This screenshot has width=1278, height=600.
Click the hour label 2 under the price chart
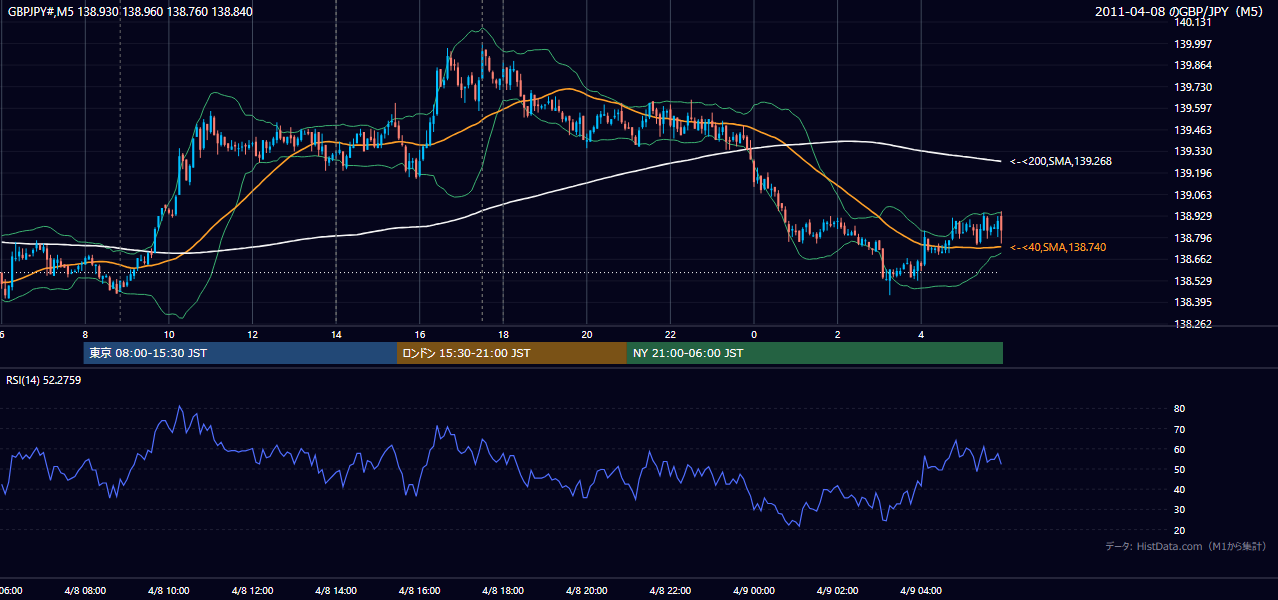pos(837,334)
